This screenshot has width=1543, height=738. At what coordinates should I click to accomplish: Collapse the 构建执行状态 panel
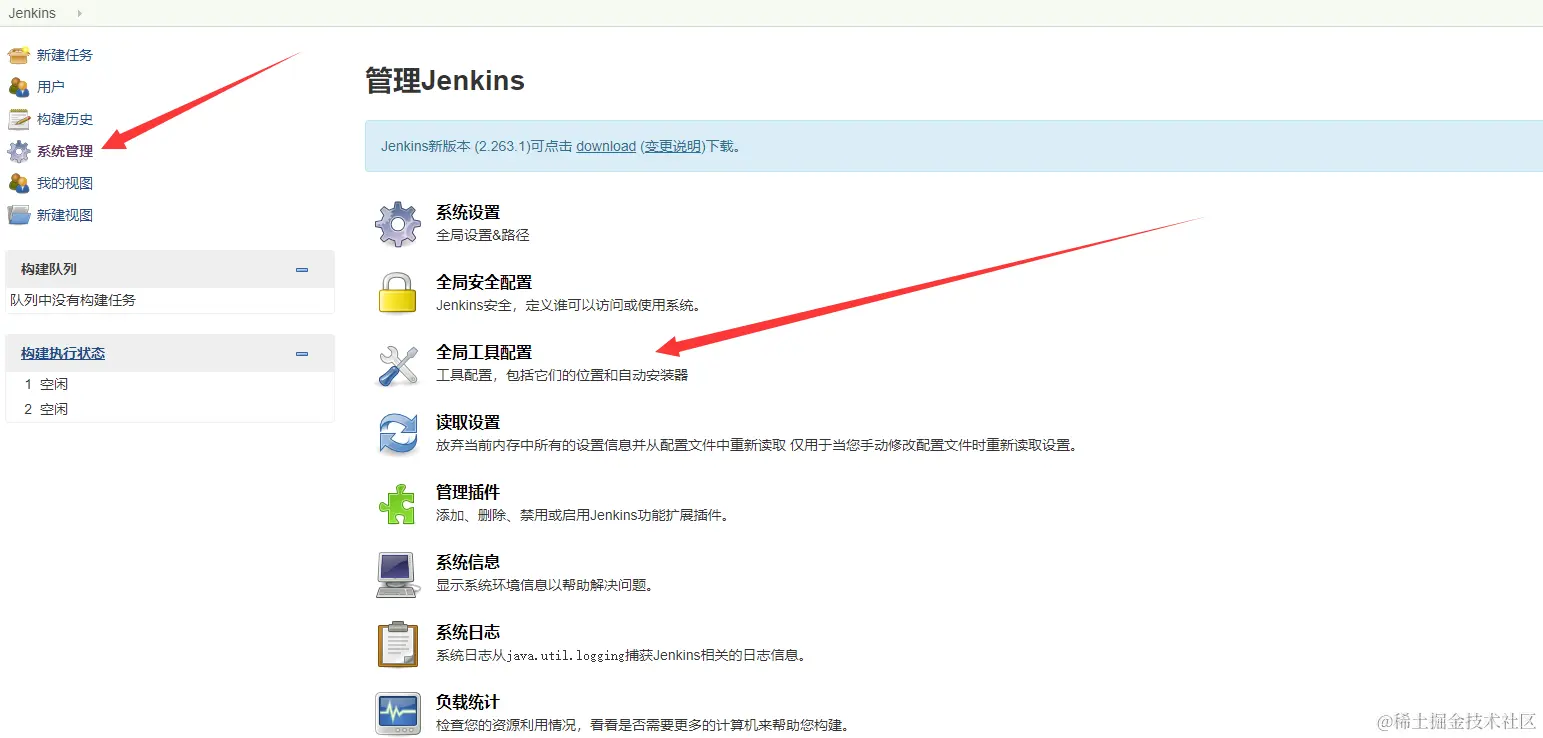(301, 353)
